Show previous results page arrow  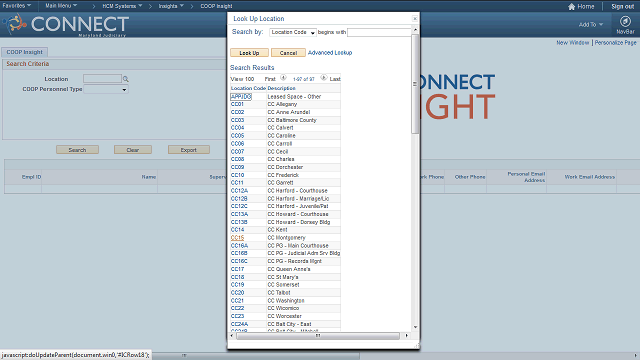click(x=283, y=78)
